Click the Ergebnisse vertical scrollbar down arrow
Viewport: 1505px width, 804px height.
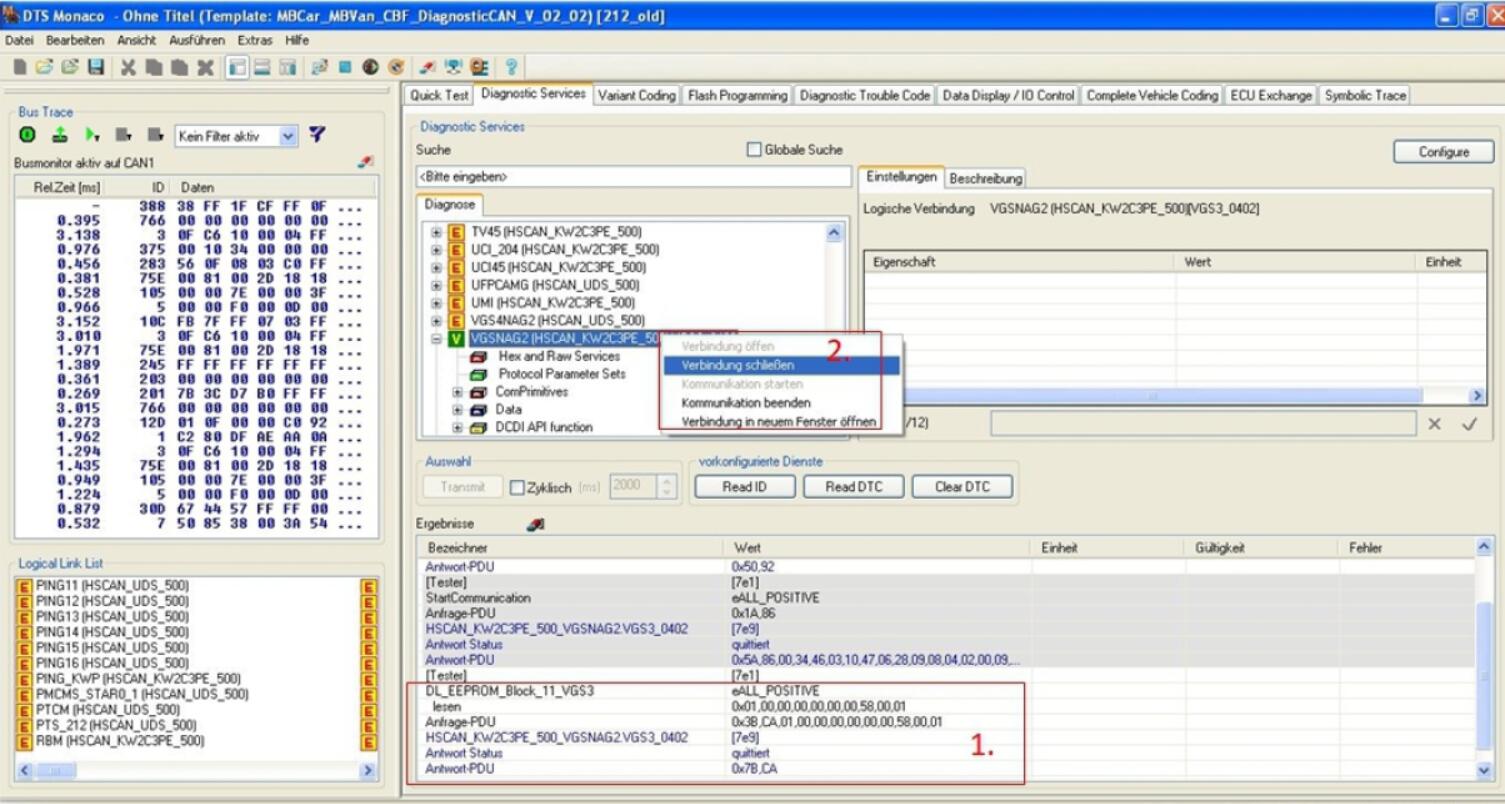coord(1483,771)
